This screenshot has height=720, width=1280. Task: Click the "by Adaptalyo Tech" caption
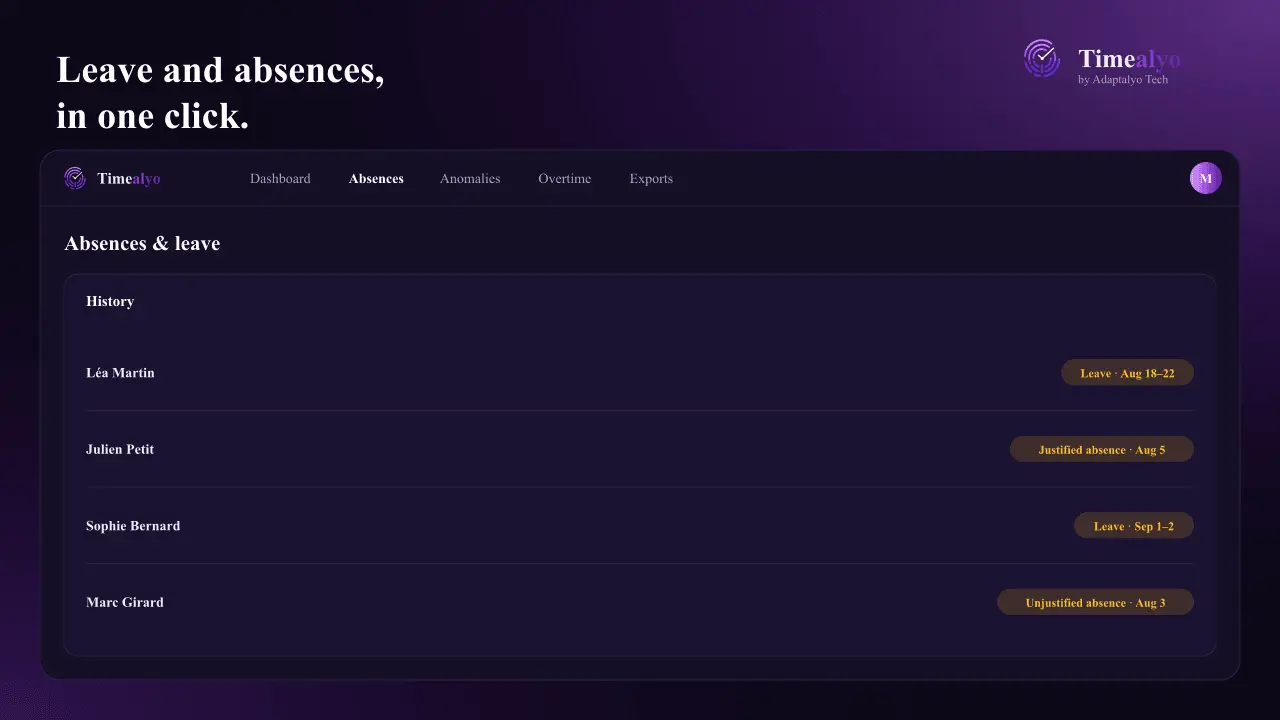point(1123,80)
